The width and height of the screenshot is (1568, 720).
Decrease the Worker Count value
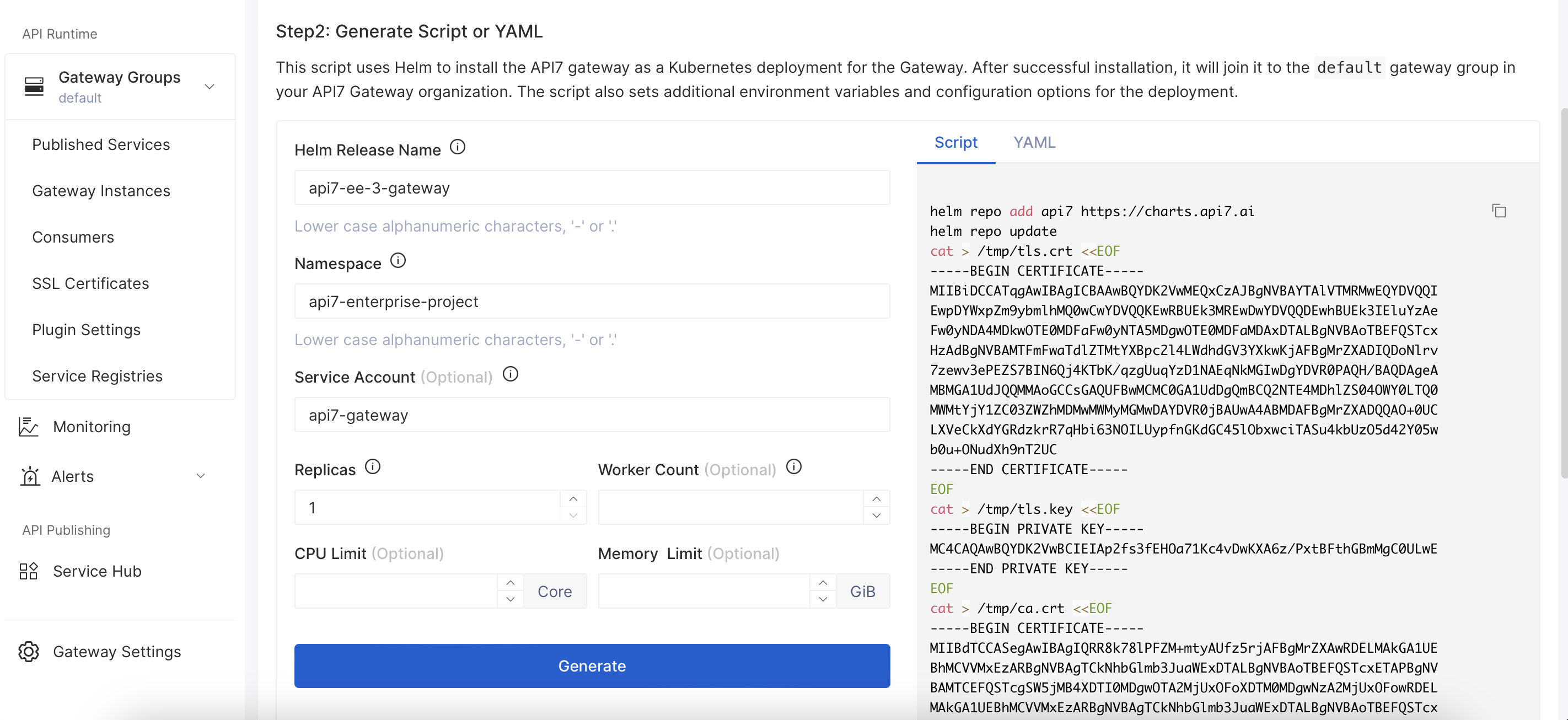click(877, 515)
